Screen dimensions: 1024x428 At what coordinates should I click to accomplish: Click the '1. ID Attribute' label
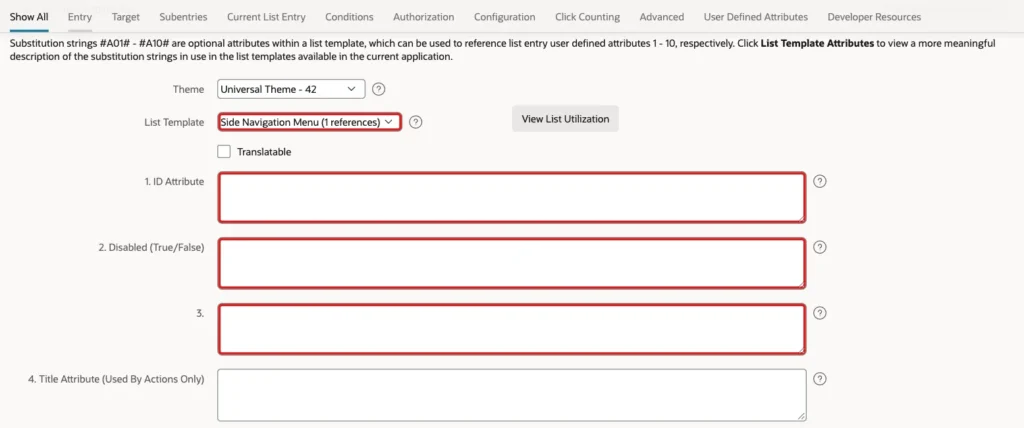(x=174, y=182)
